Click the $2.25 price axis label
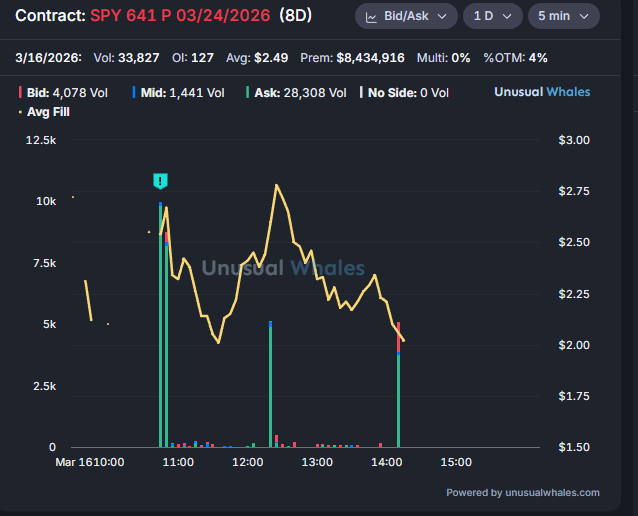This screenshot has height=516, width=638. tap(574, 294)
